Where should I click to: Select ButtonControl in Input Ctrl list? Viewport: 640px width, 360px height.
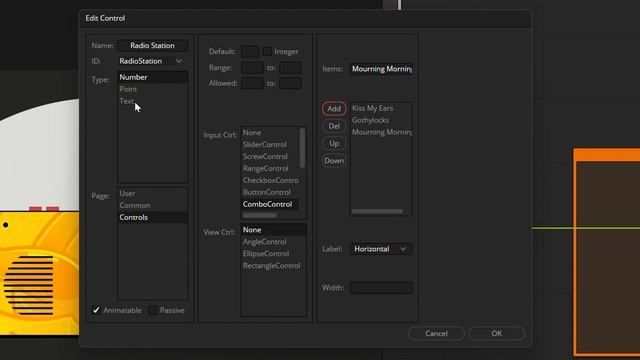(270, 192)
